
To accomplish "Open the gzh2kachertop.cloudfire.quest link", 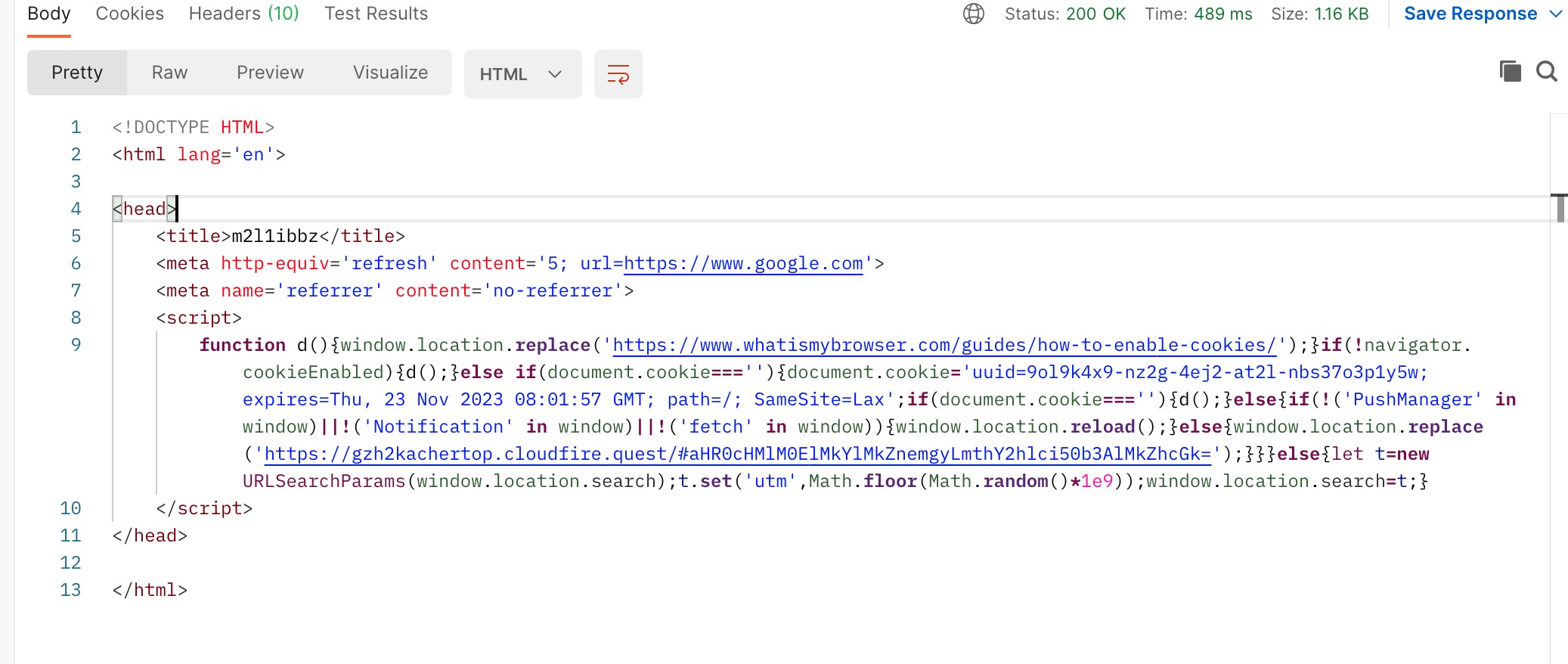I will click(738, 454).
